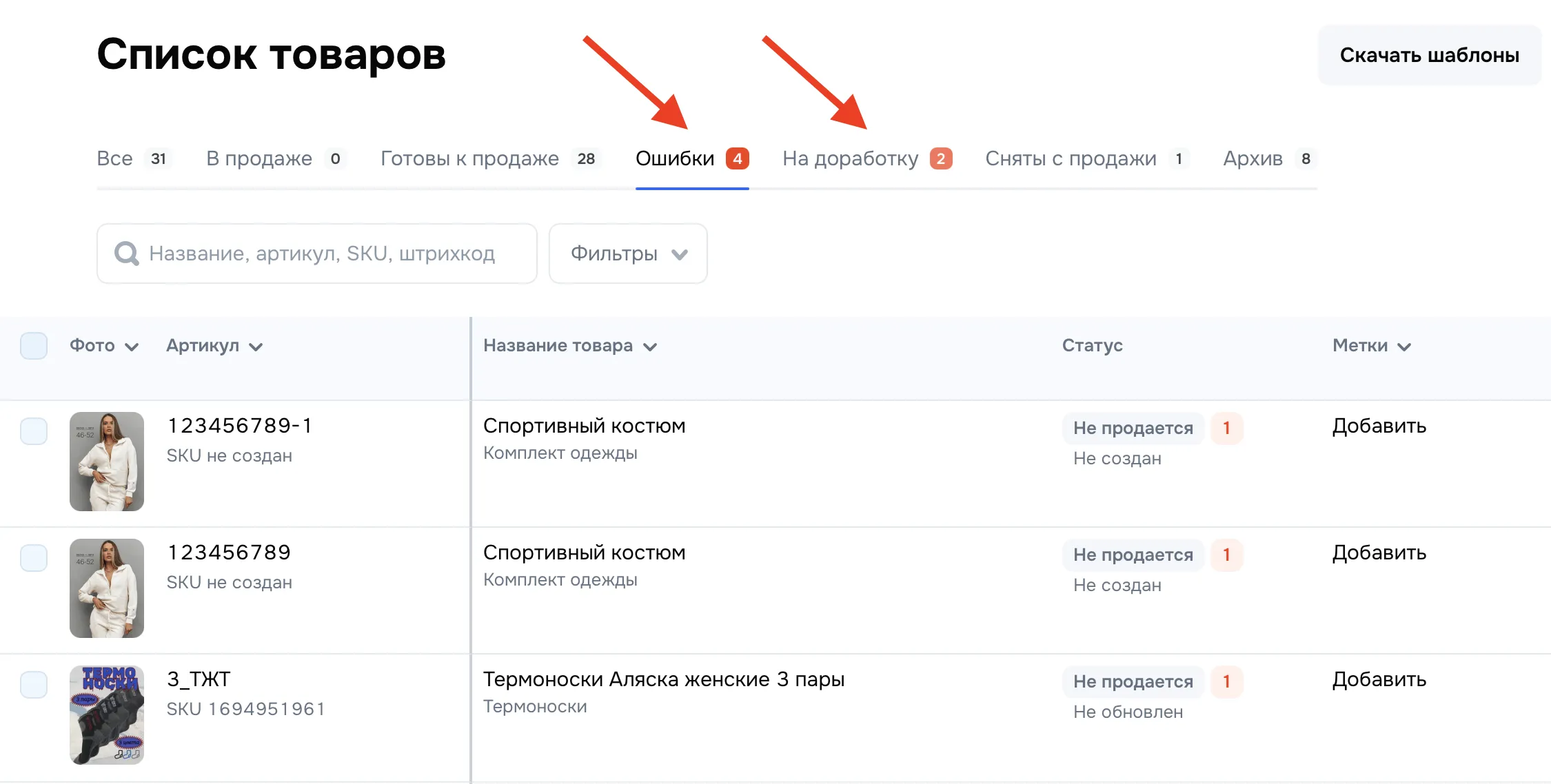1551x784 pixels.
Task: Open sports suit photo for 123456789-1
Action: (107, 461)
